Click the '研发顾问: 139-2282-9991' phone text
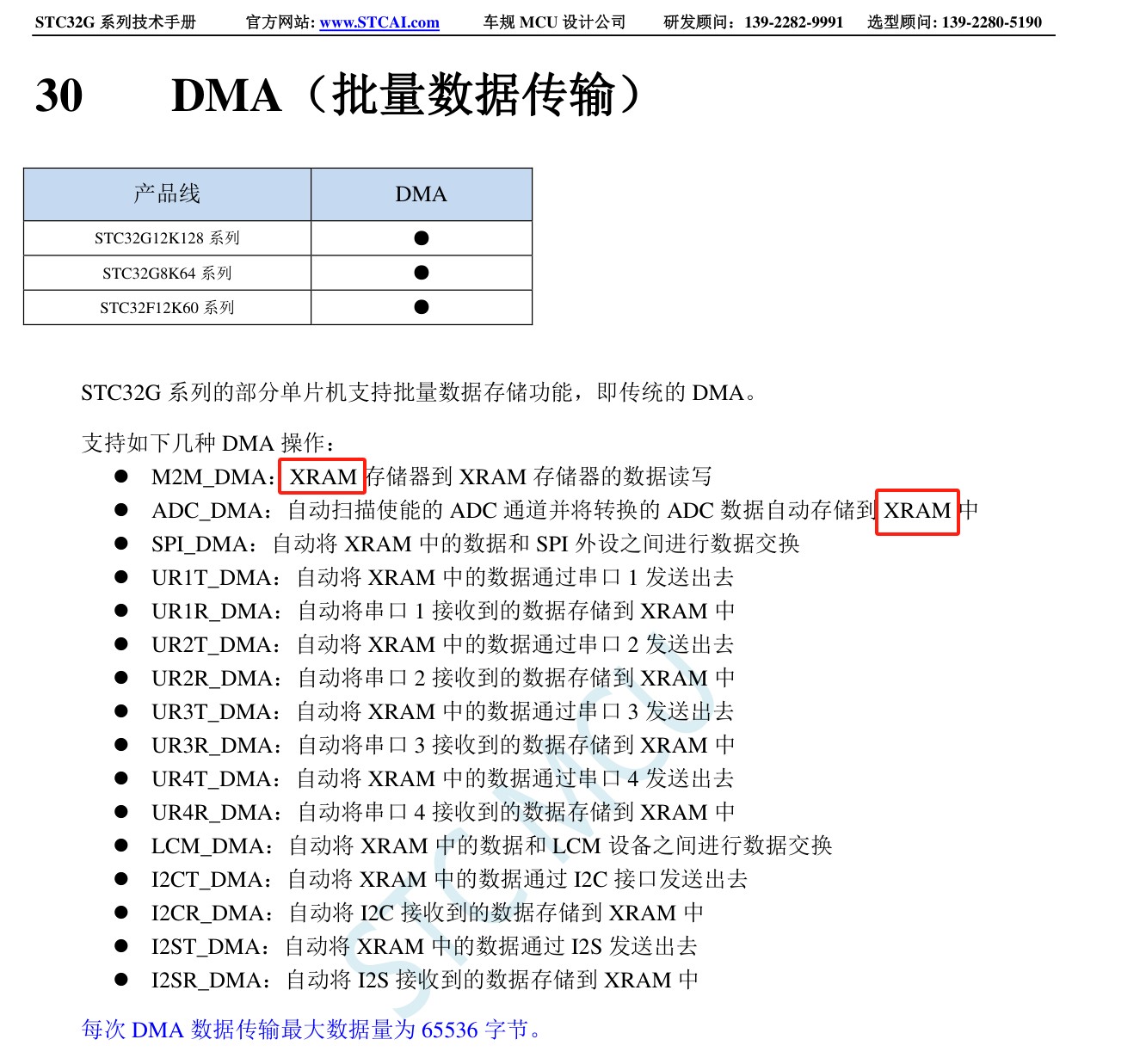 click(753, 22)
